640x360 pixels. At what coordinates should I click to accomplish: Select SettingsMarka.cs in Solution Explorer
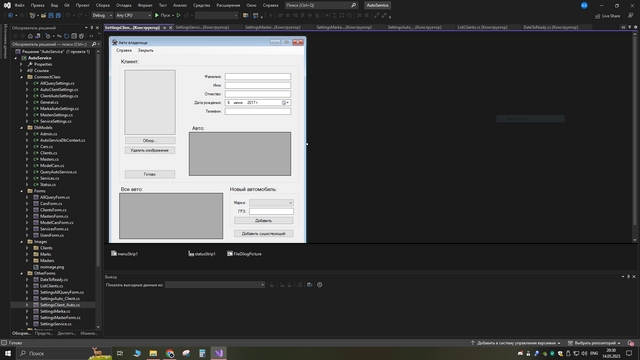(x=55, y=311)
